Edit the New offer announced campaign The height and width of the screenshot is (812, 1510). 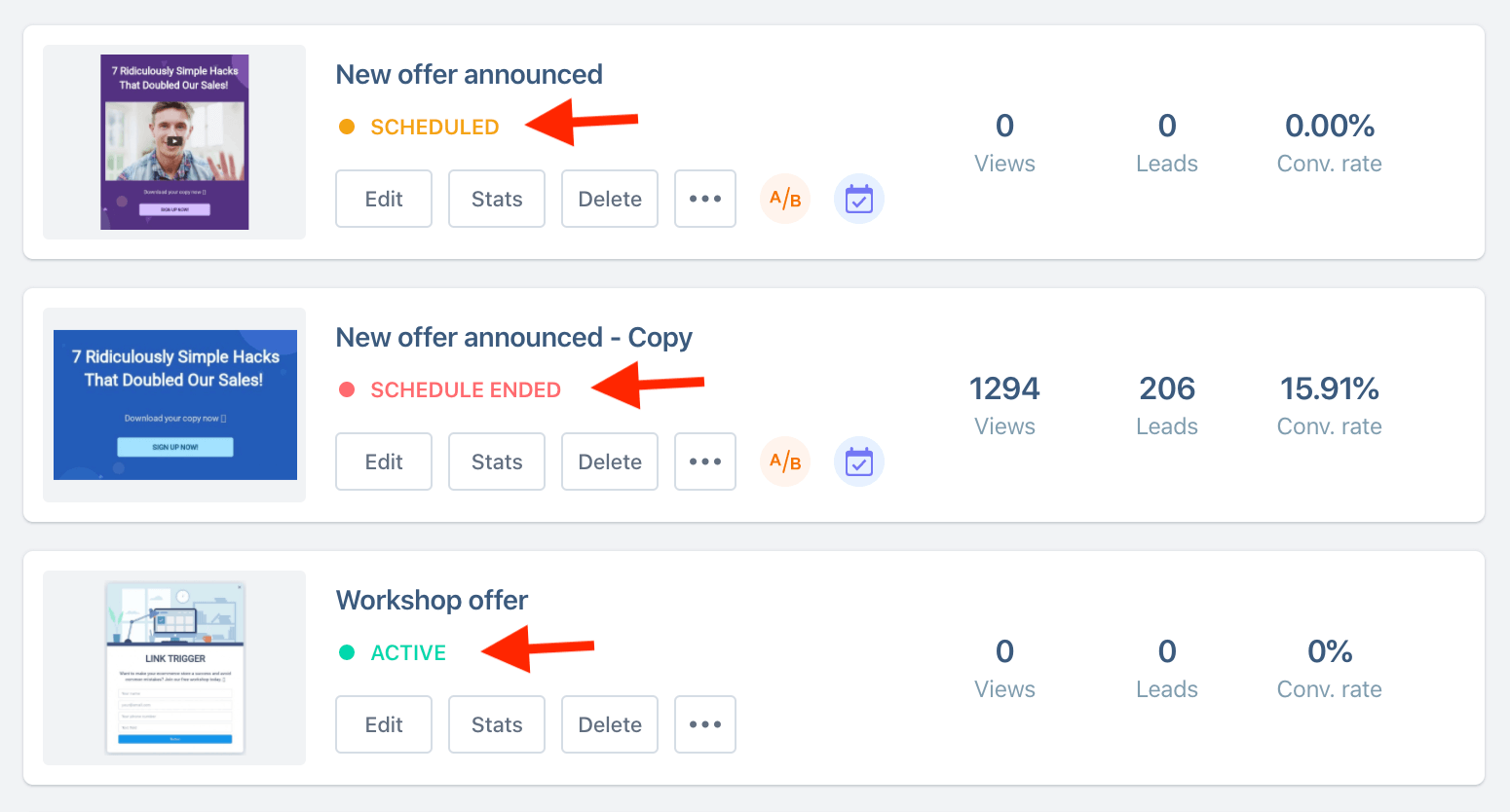coord(384,199)
